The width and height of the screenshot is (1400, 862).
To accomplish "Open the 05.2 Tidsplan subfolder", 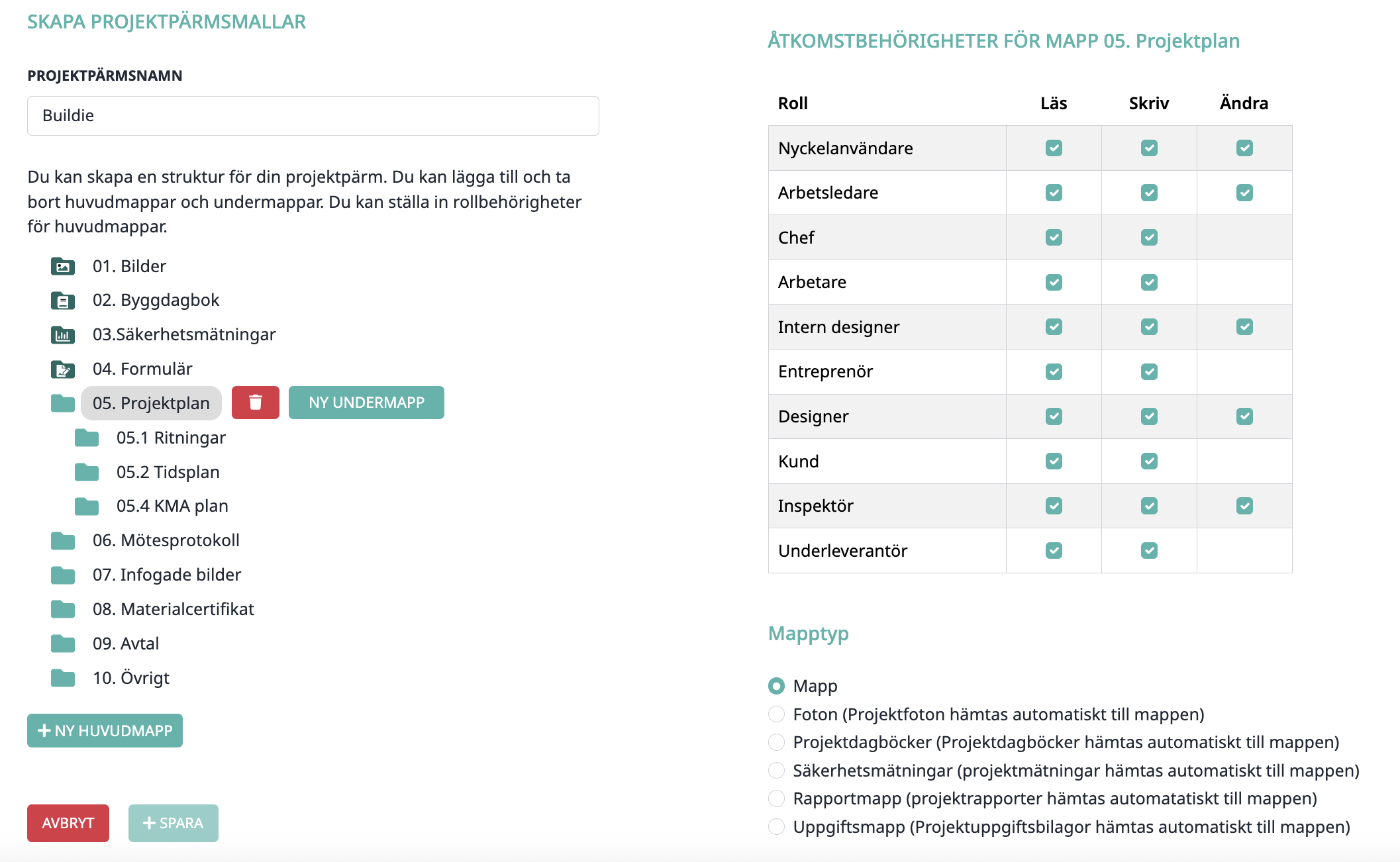I will [x=168, y=472].
